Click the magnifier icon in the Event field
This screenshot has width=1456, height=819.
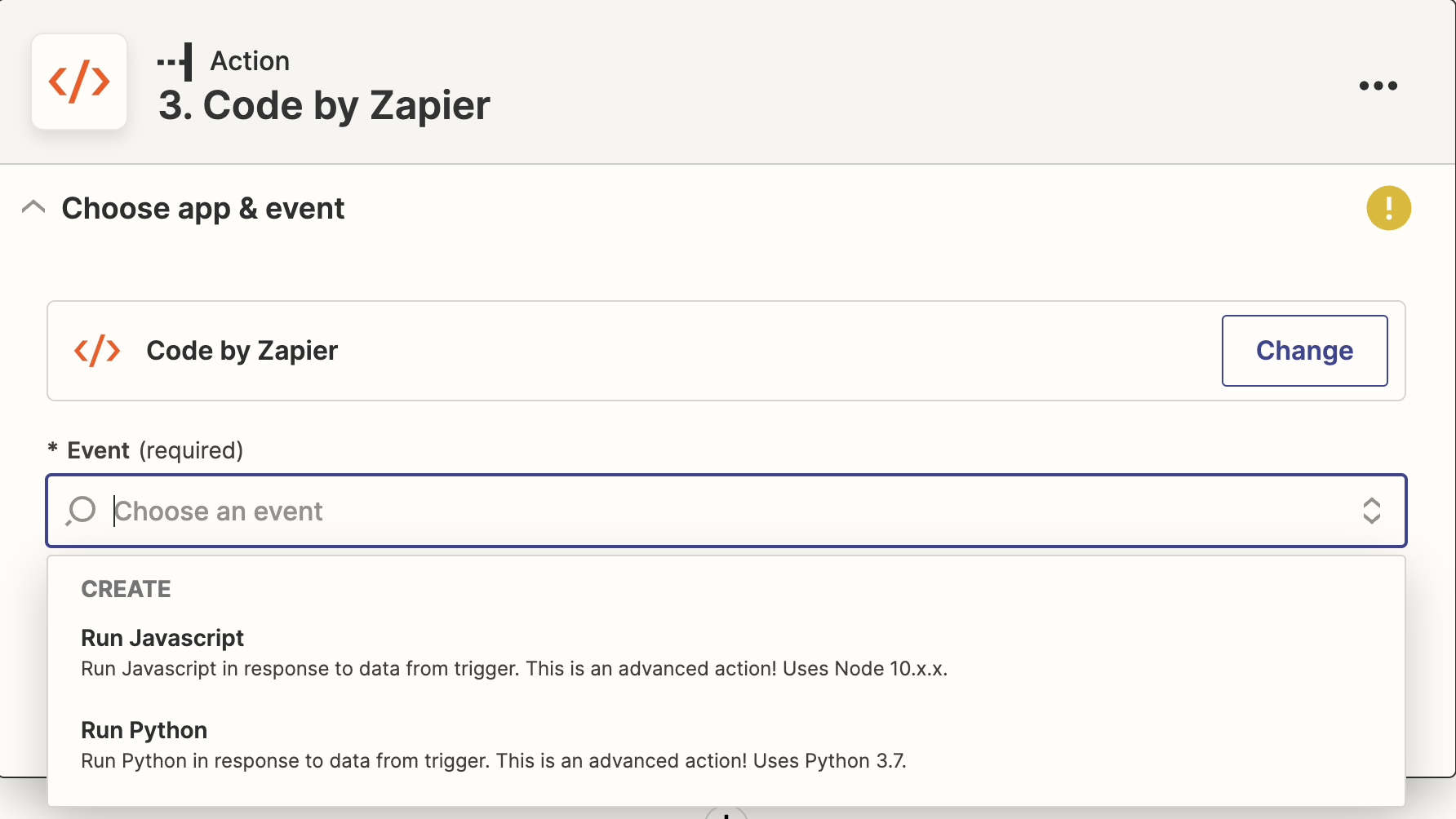pos(81,511)
